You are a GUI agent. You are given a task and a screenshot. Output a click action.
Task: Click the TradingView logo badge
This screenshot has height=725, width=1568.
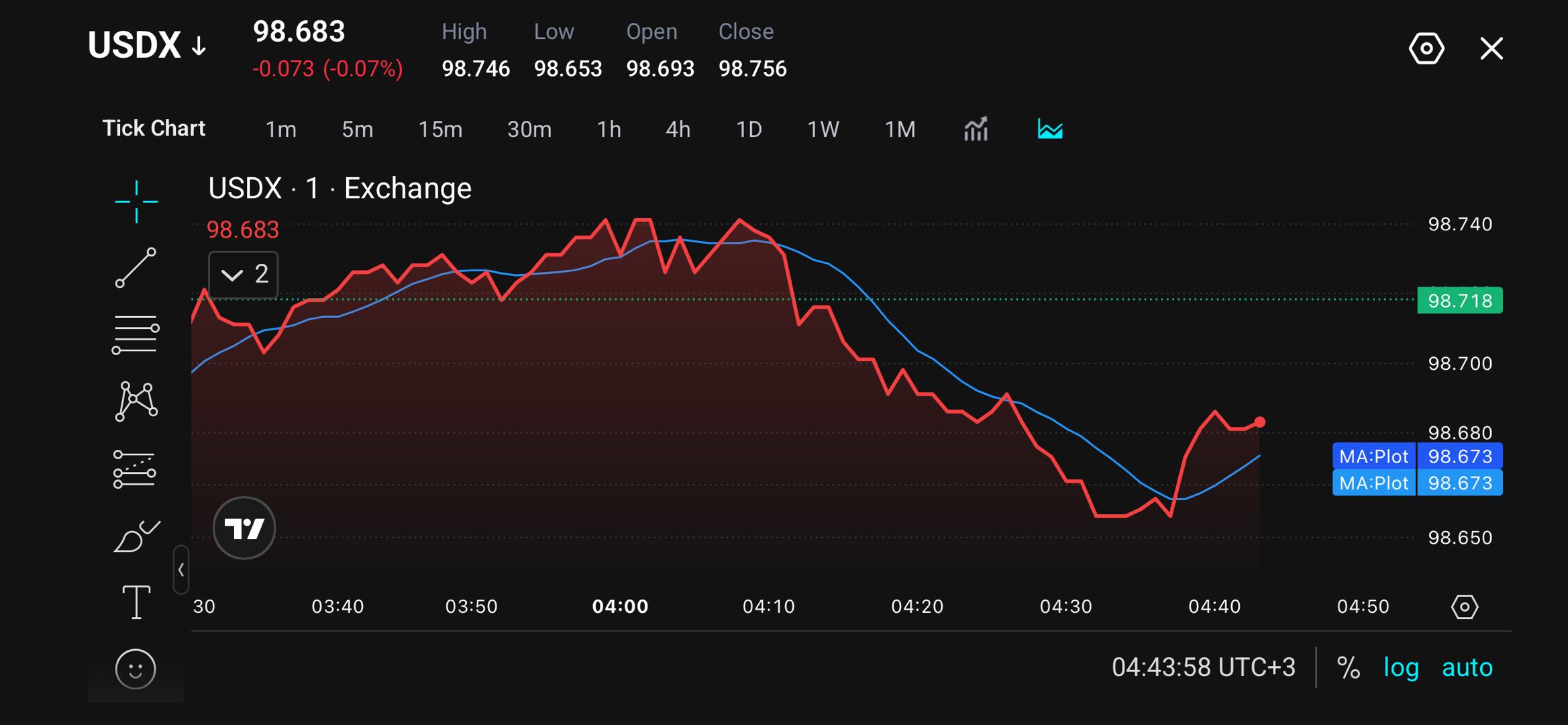click(x=244, y=528)
